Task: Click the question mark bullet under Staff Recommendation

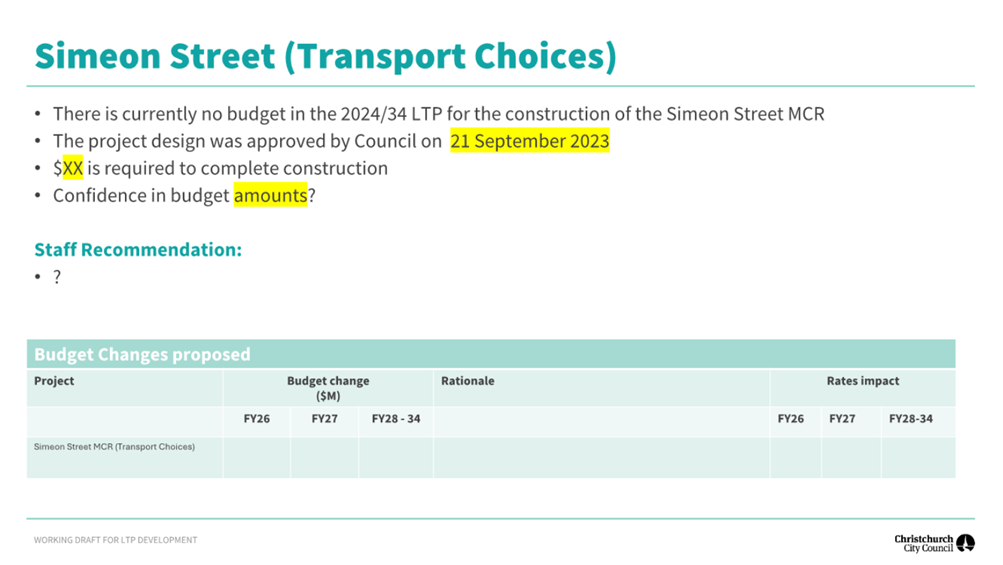Action: (57, 276)
